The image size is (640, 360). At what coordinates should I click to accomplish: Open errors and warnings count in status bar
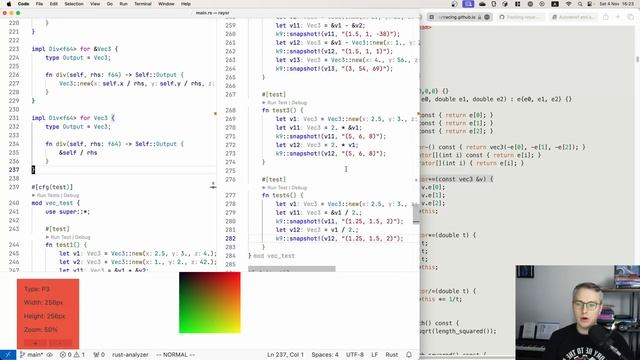pos(72,355)
